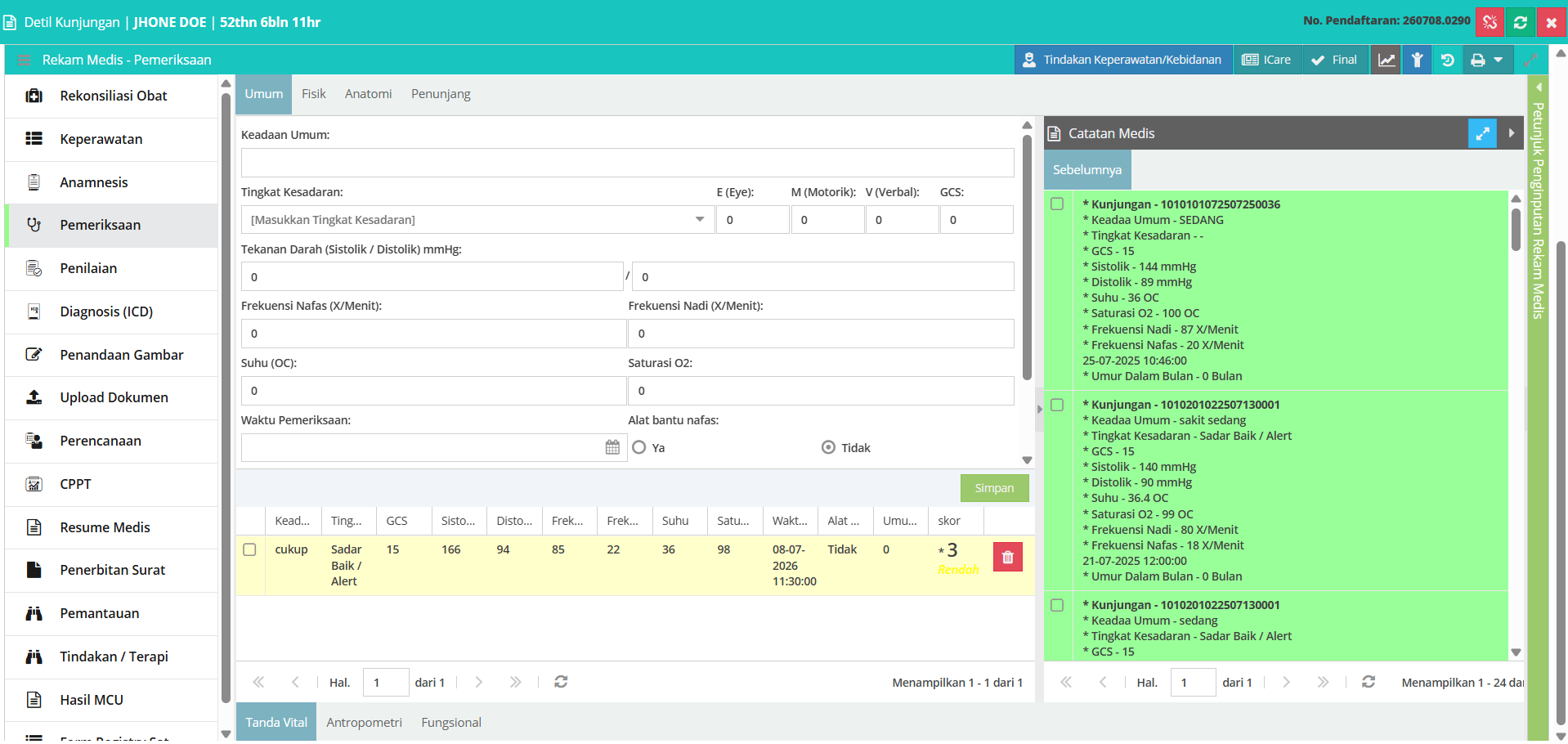Refresh the vital signs table list
The image size is (1568, 744).
click(x=561, y=682)
